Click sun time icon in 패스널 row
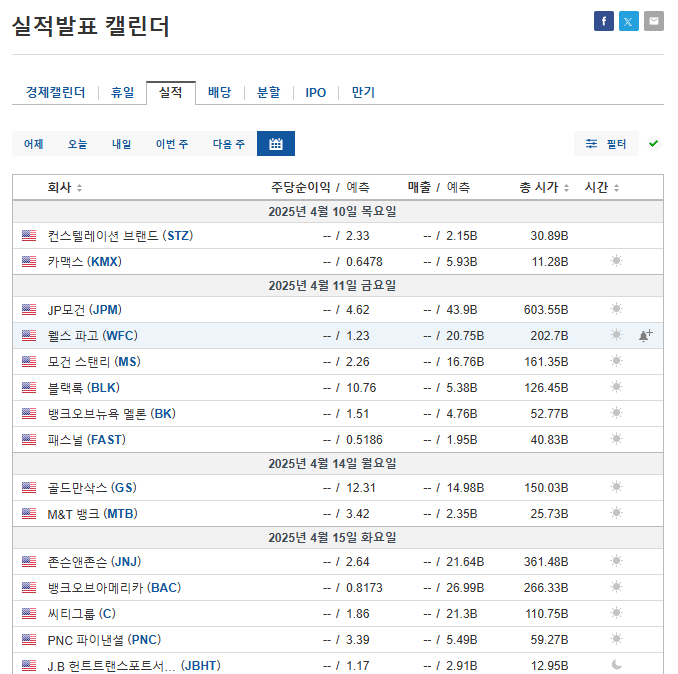Screen dimensions: 678x674 pos(617,439)
